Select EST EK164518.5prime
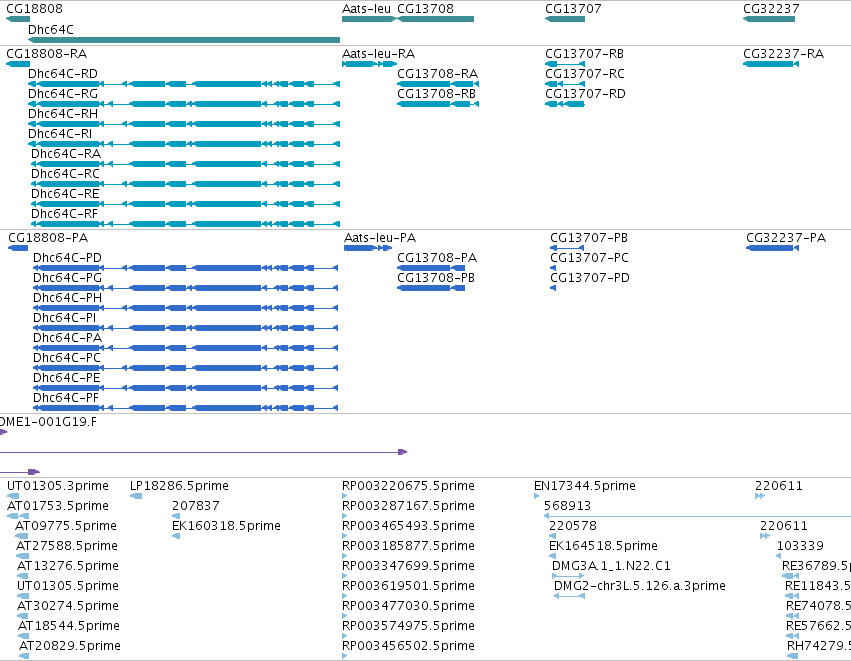Screen dimensions: 851x661 [552, 556]
